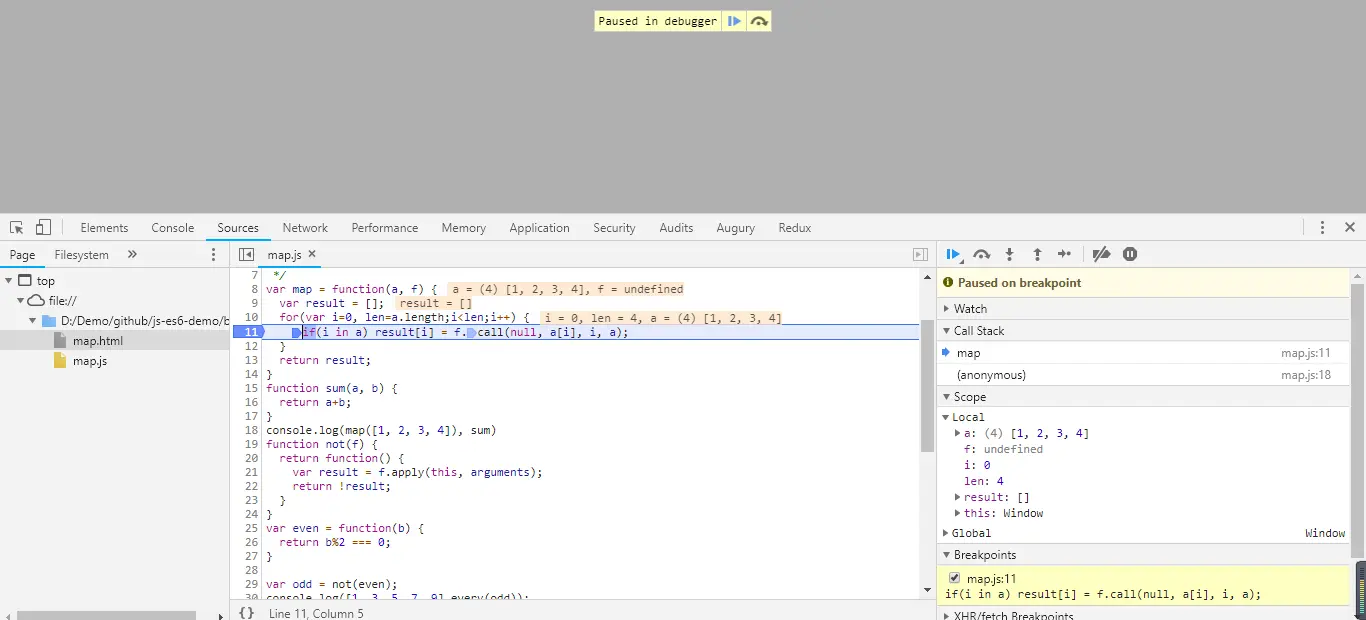Expand the result variable in Scope

point(958,497)
